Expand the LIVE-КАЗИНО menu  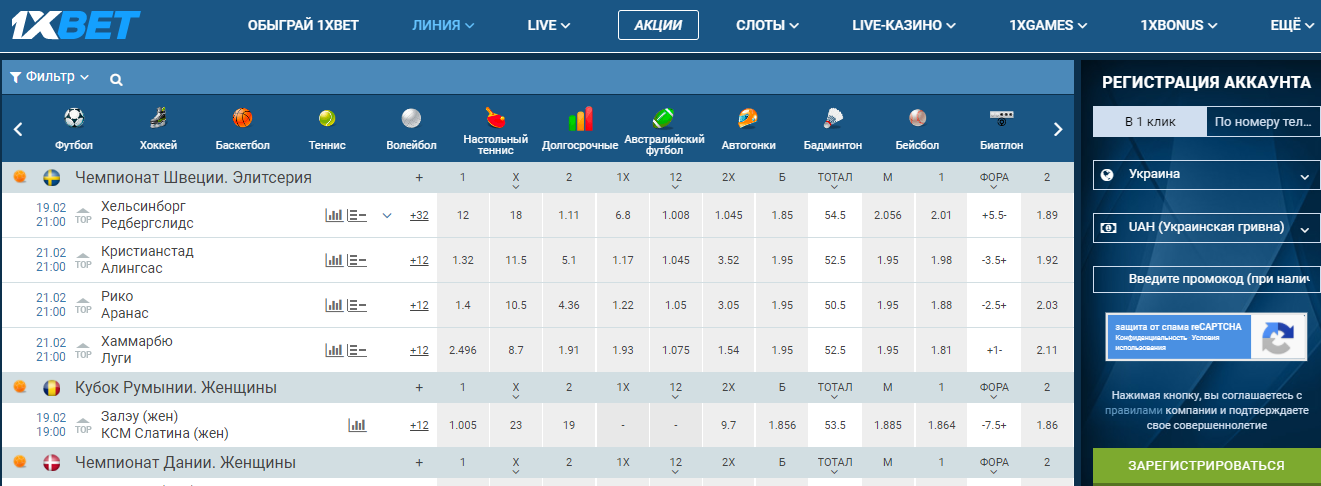[904, 25]
